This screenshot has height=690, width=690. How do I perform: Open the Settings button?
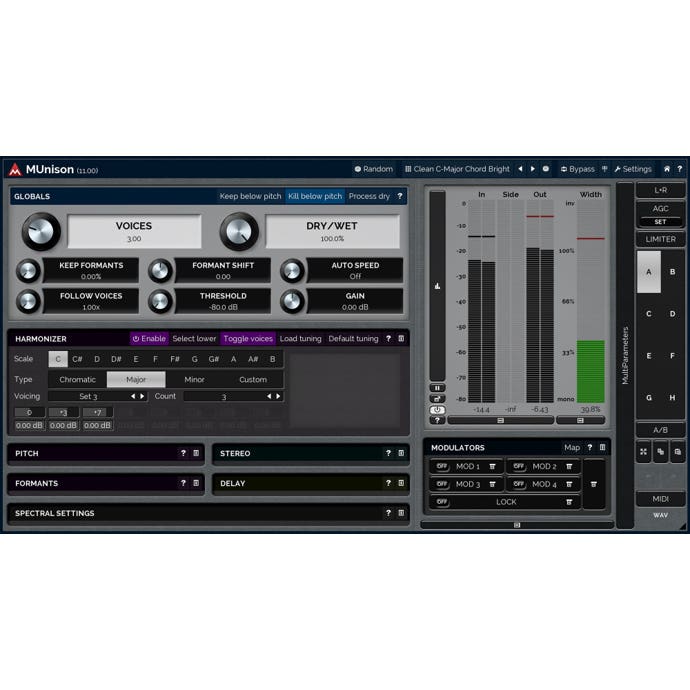(x=633, y=169)
